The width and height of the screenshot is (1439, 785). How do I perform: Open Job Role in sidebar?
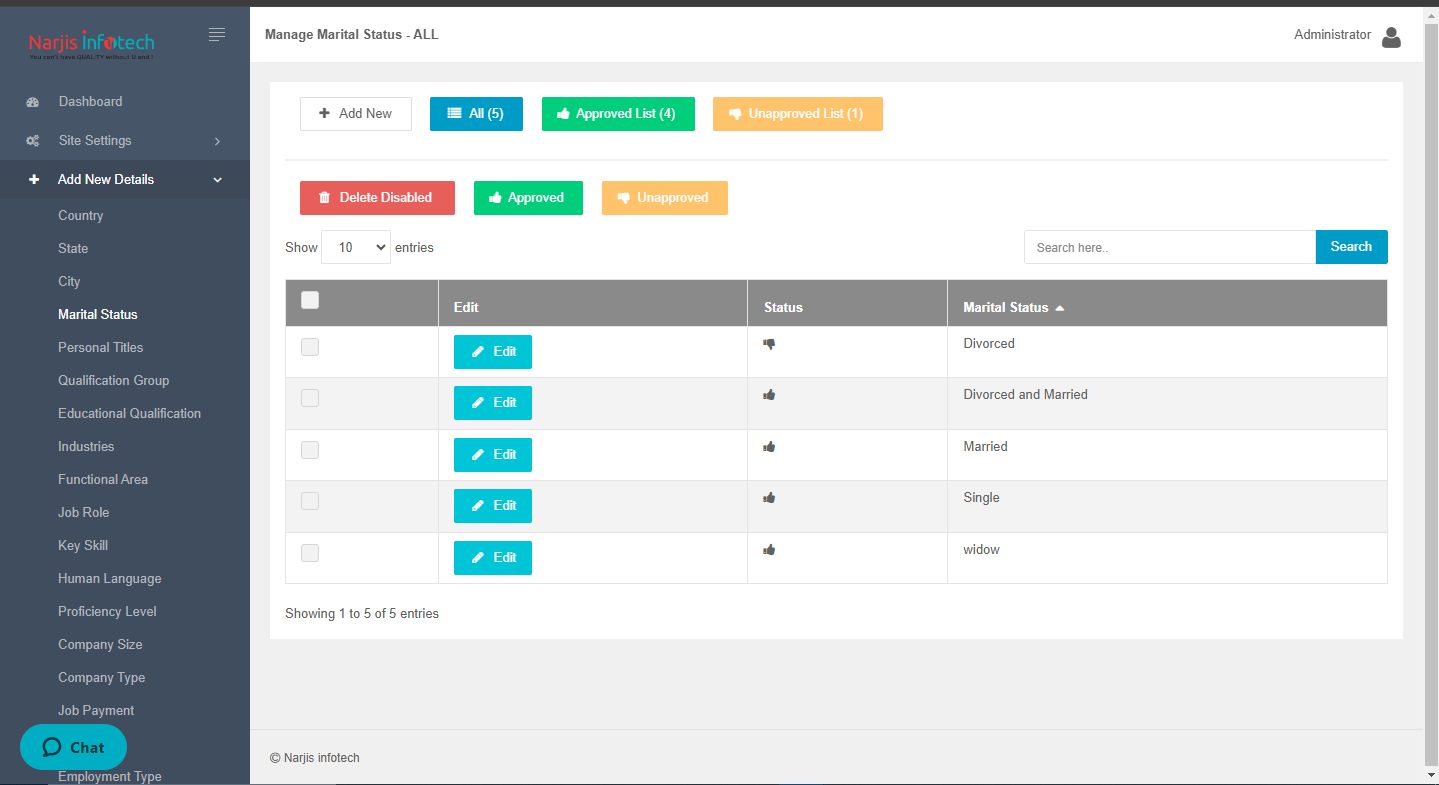tap(83, 513)
